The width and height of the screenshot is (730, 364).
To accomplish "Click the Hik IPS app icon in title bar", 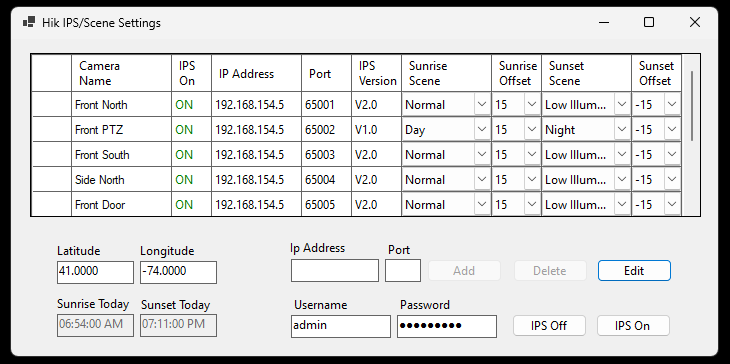I will pyautogui.click(x=29, y=22).
